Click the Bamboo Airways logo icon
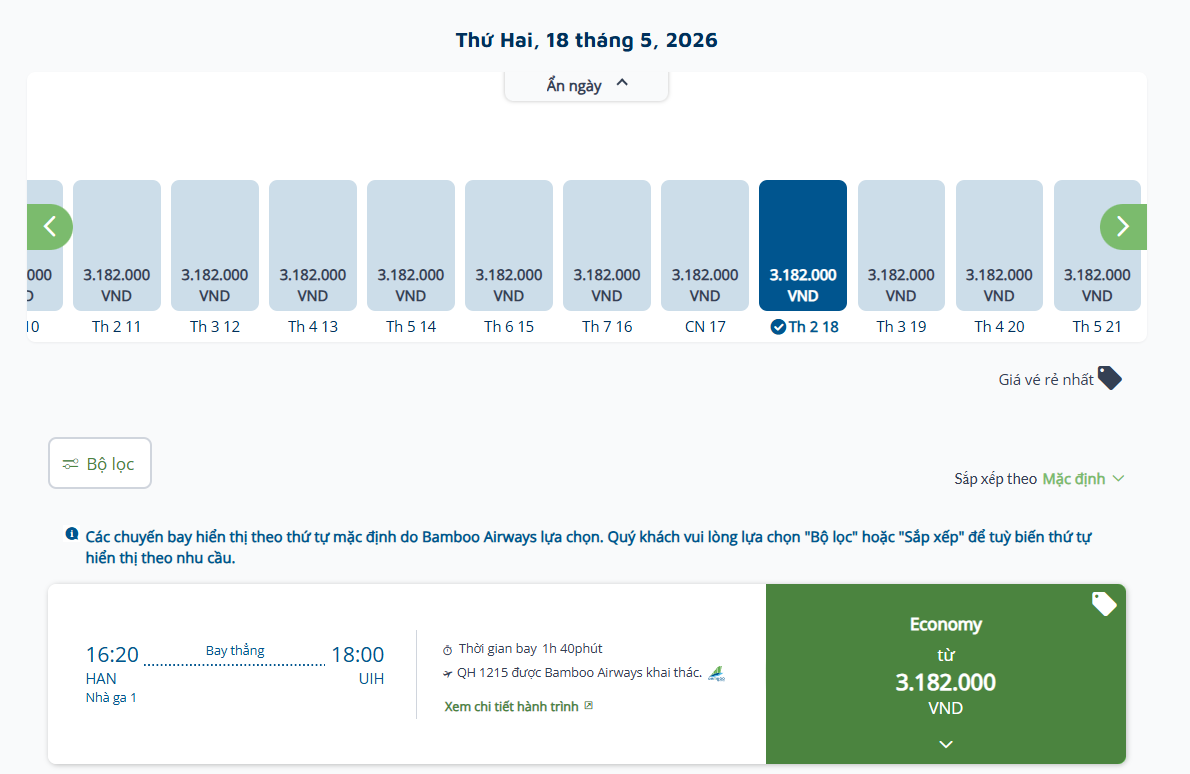1190x774 pixels. coord(716,673)
